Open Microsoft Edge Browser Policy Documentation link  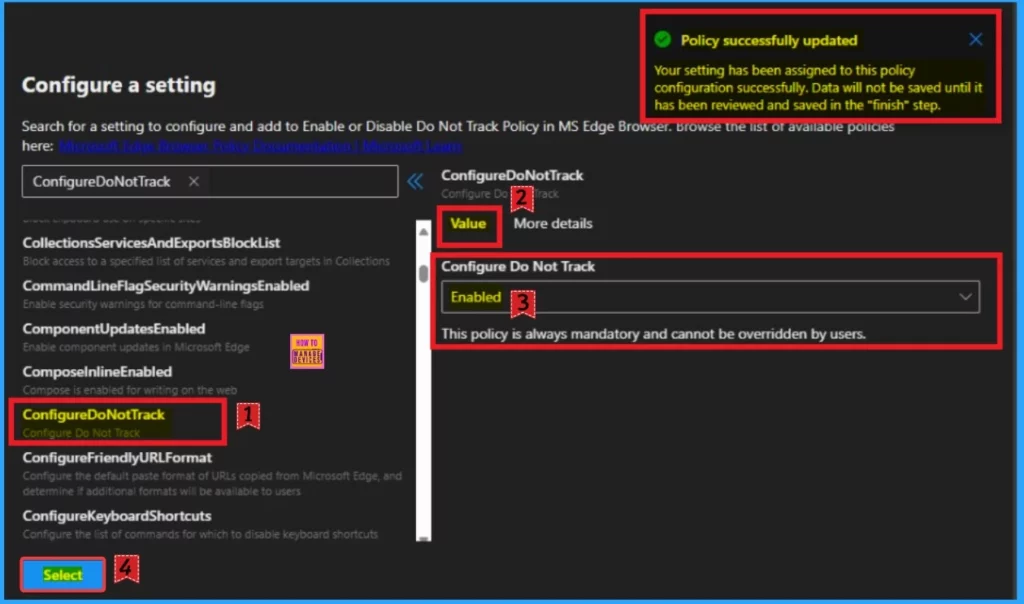[260, 146]
